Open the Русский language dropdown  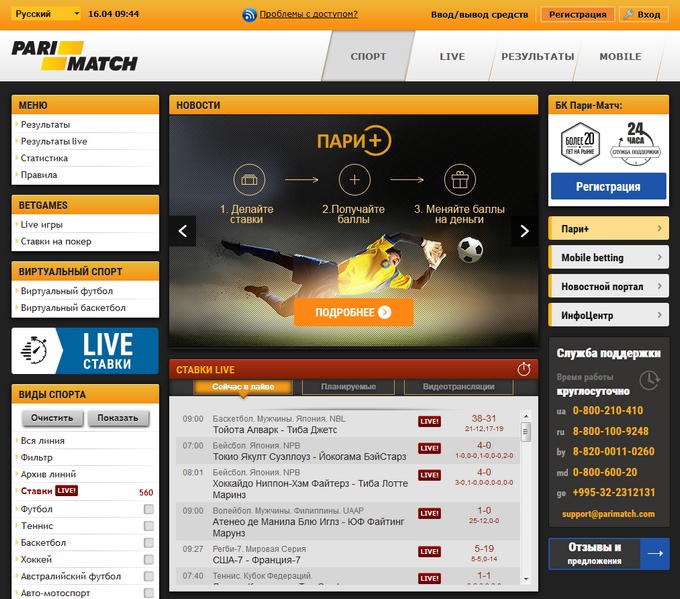[46, 13]
